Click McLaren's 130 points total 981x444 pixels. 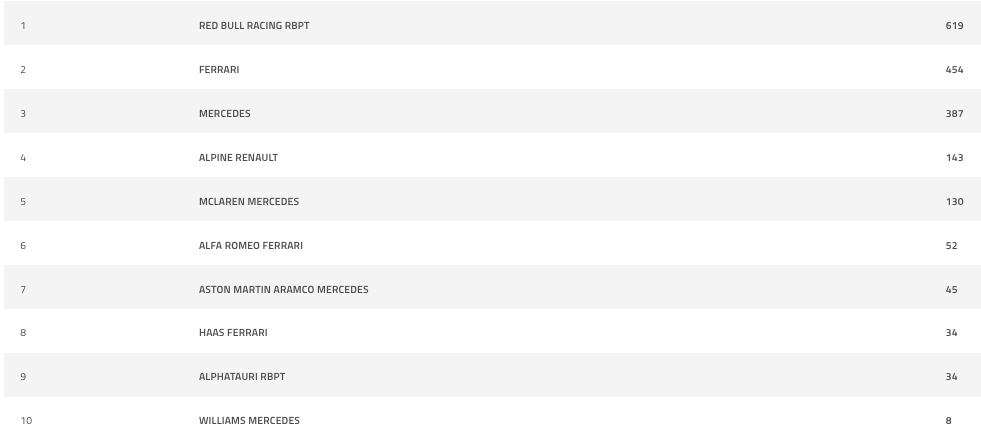pos(955,201)
